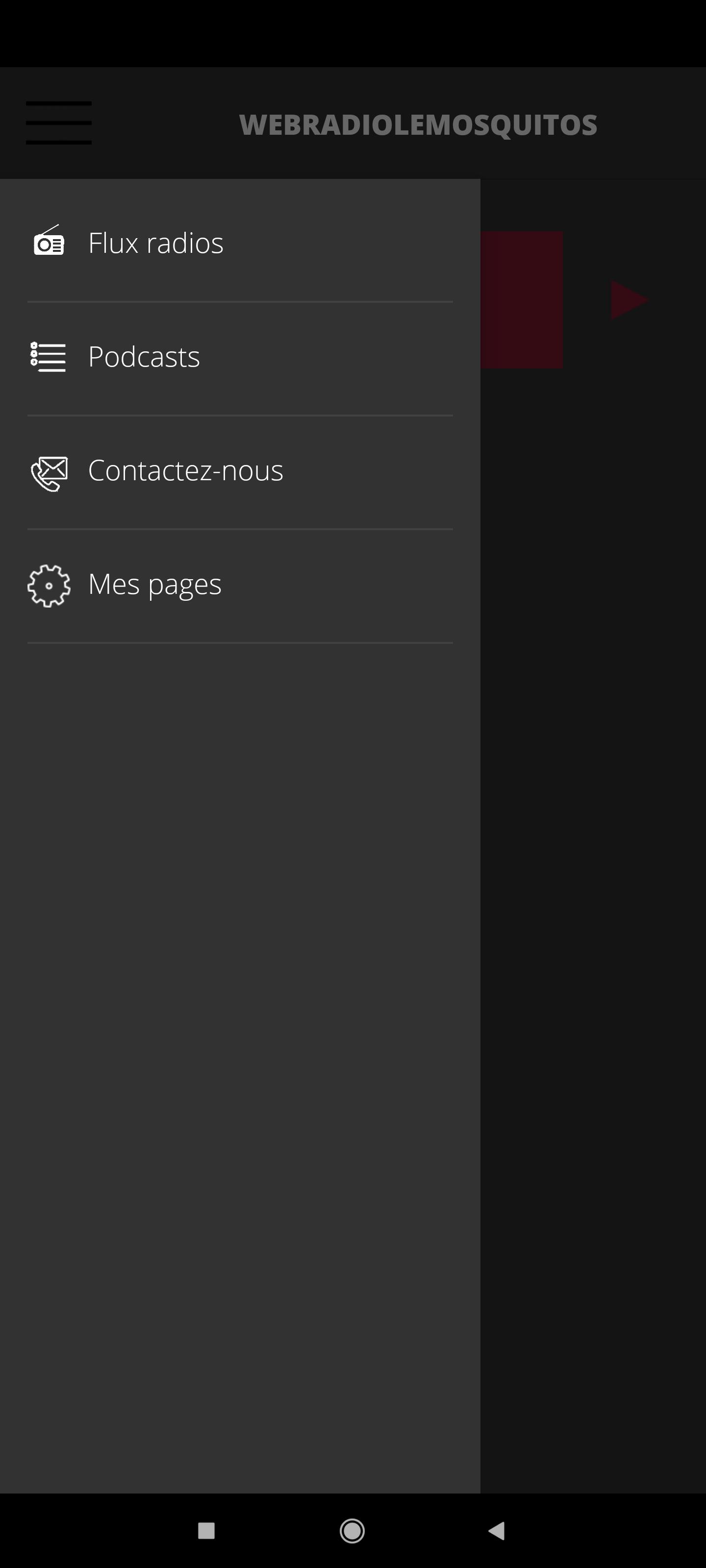Tap the WEBRADIOLEMOSQUITOS header title

pyautogui.click(x=418, y=125)
